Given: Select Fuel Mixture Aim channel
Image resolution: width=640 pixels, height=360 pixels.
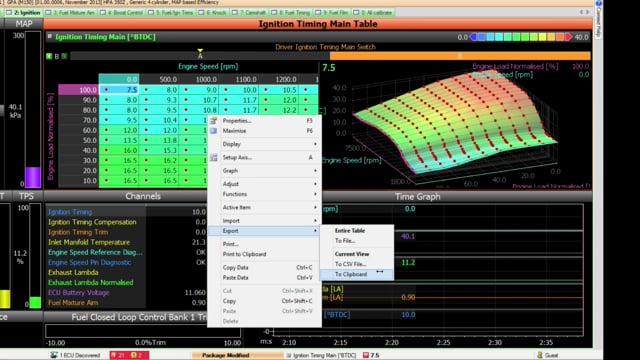Looking at the screenshot, I should click(x=127, y=303).
